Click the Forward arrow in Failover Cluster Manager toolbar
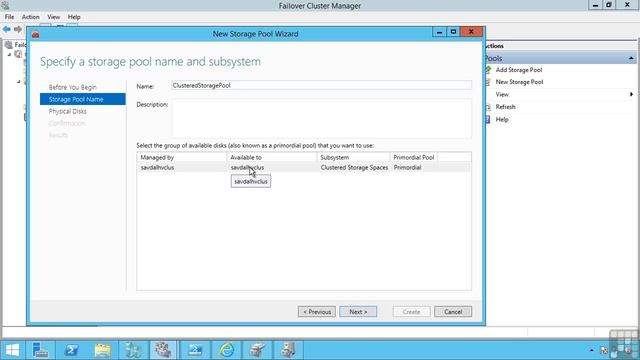Viewport: 640px width, 360px height. (x=18, y=29)
